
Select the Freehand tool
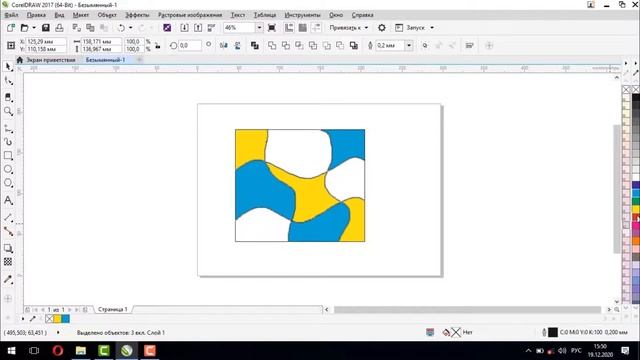tap(8, 129)
